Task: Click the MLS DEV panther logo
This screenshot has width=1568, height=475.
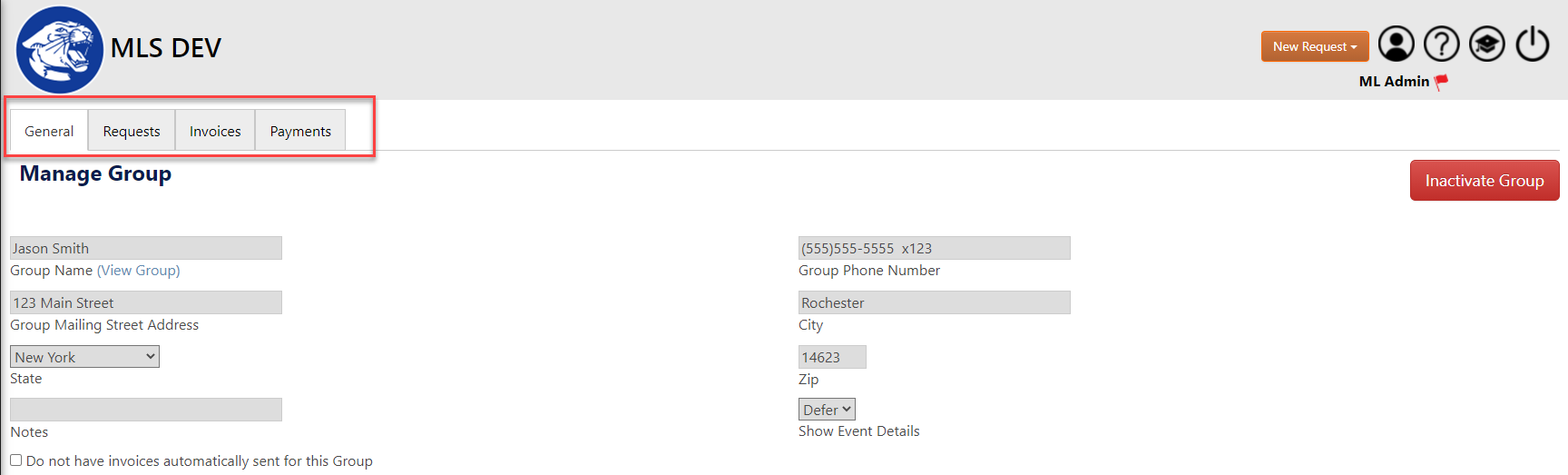Action: pyautogui.click(x=60, y=50)
